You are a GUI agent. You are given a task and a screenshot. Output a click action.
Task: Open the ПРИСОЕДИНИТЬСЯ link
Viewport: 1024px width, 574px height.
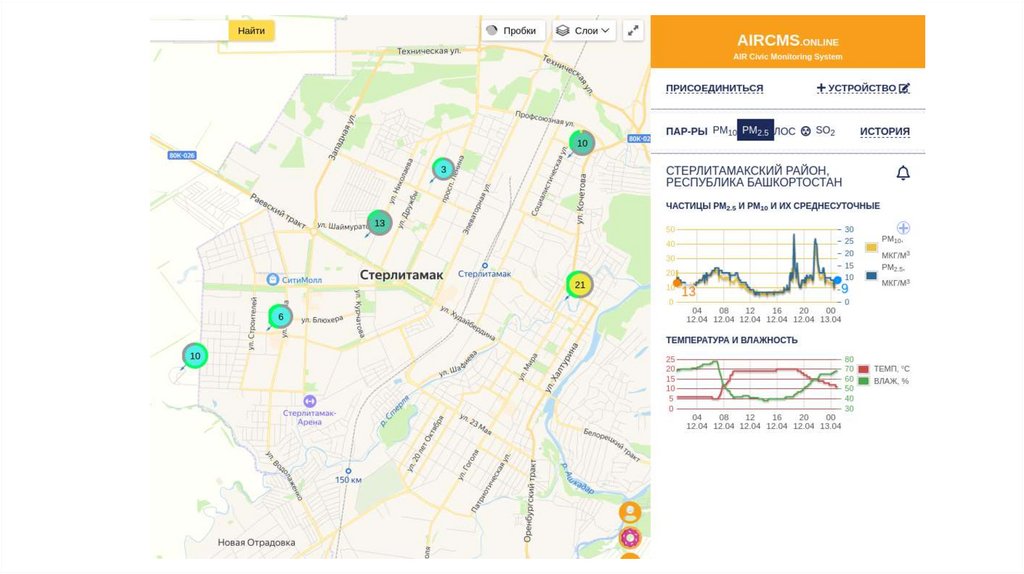(714, 88)
